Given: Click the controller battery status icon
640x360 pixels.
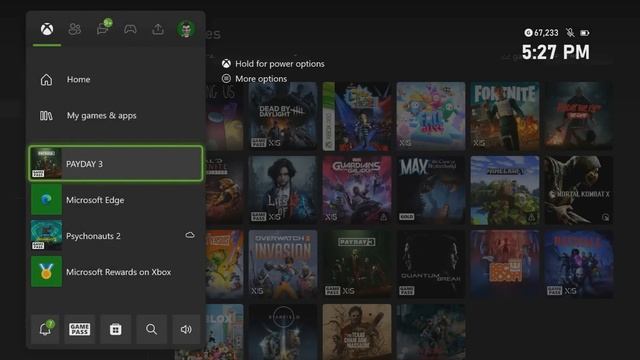Looking at the screenshot, I should coord(584,33).
